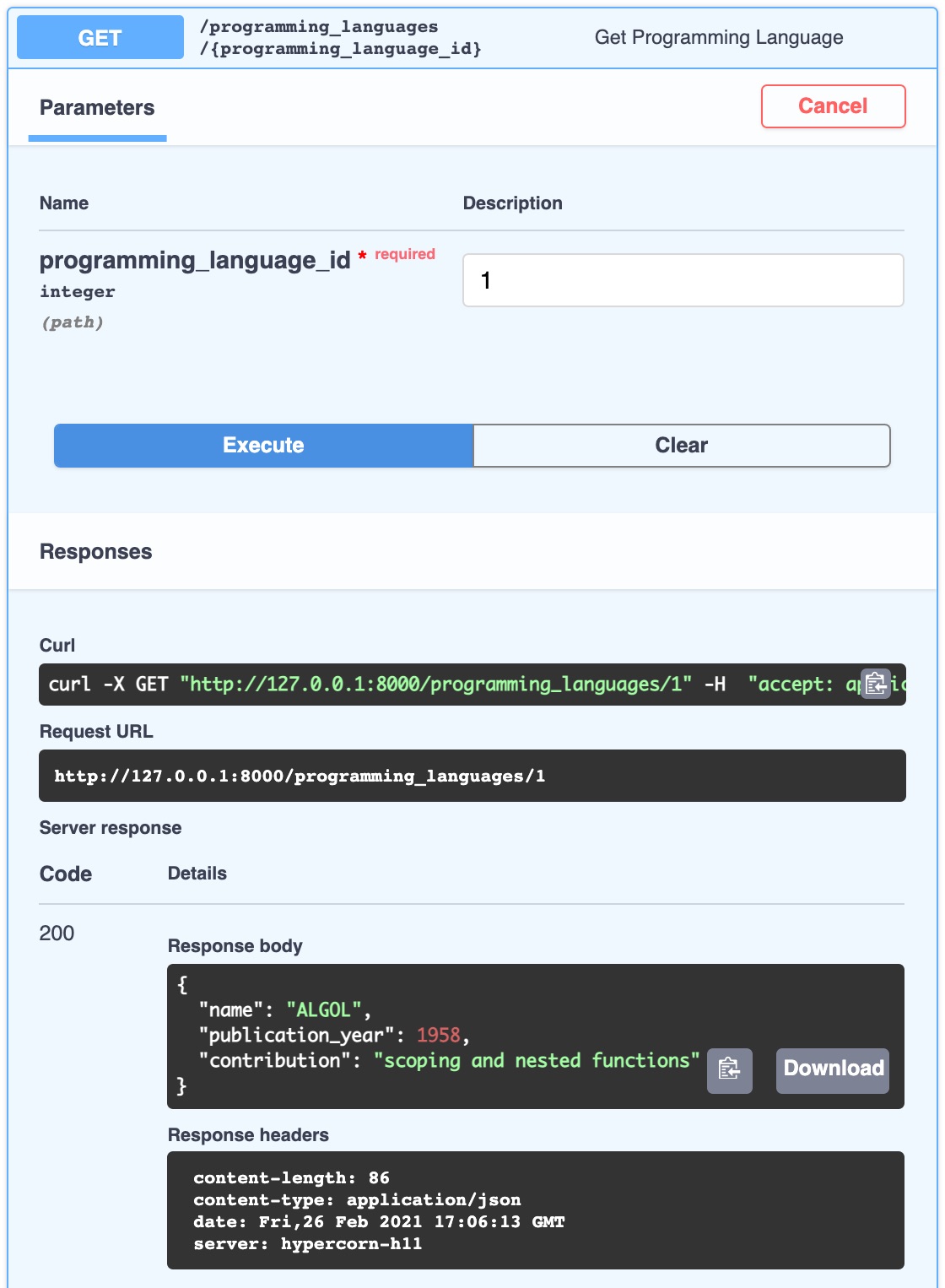Cancel the try-it-out mode
Screen dimensions: 945x1288
833,106
